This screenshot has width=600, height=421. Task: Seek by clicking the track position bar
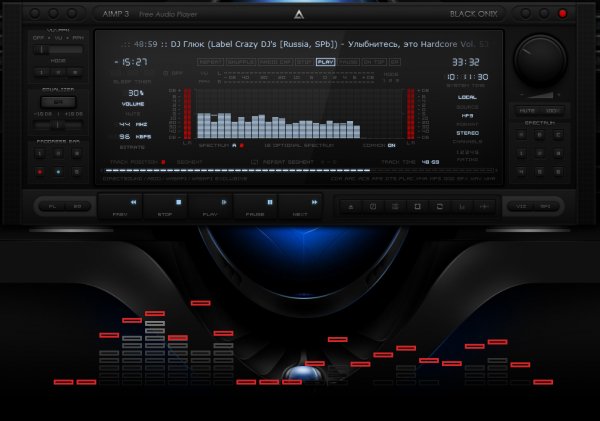tap(299, 170)
